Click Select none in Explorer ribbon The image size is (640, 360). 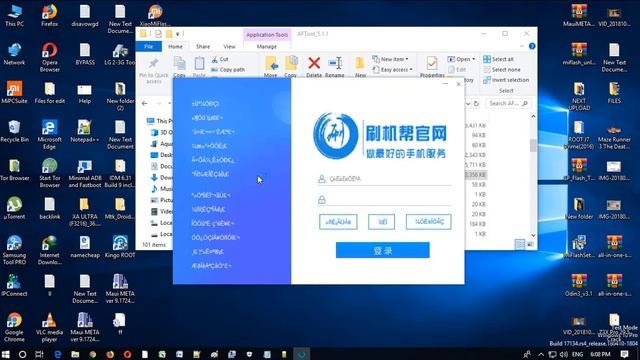(502, 70)
